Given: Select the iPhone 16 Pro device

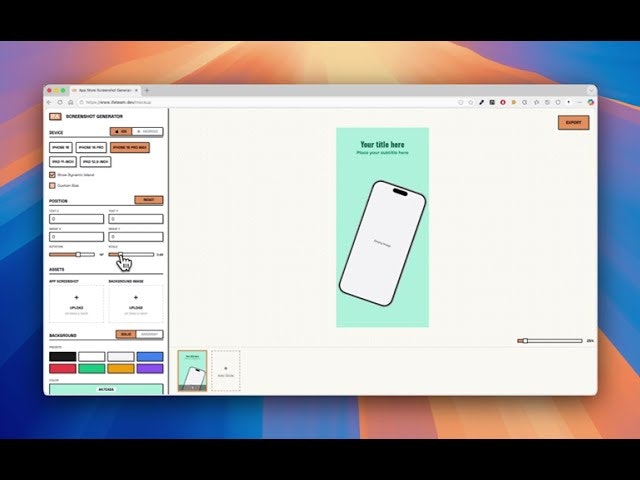Looking at the screenshot, I should coord(91,147).
